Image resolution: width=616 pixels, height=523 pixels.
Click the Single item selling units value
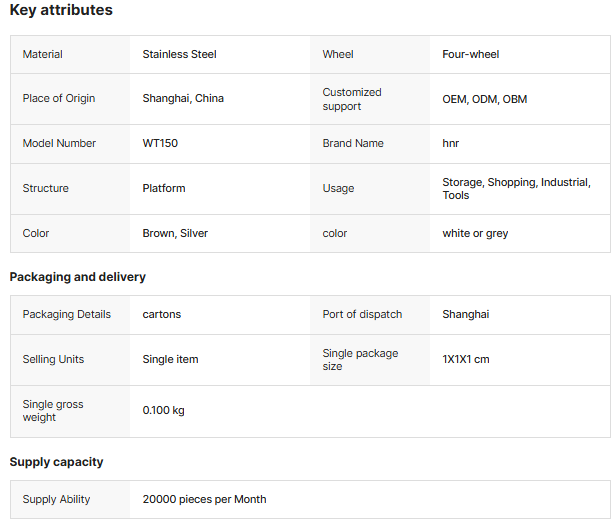click(170, 359)
